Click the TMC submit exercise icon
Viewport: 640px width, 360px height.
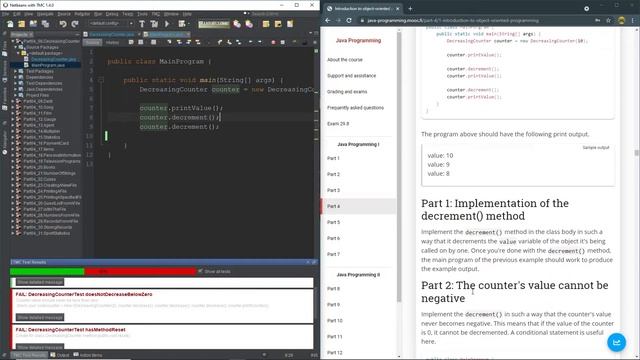pos(249,24)
